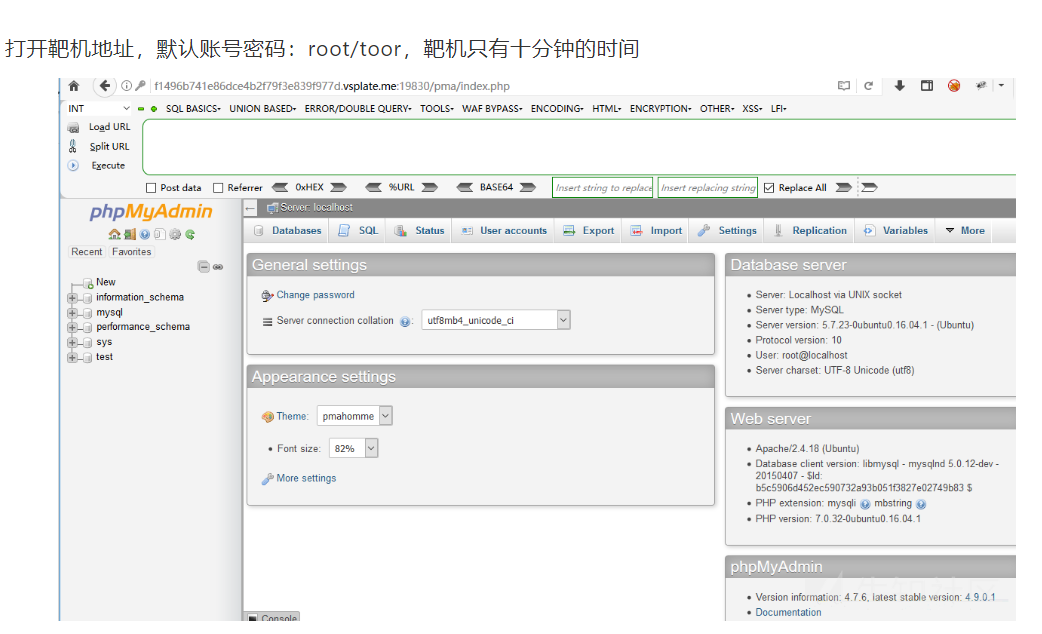Viewport: 1042px width, 634px height.
Task: Open phpMyAdmin documentation help icon in sidebar
Action: [145, 234]
